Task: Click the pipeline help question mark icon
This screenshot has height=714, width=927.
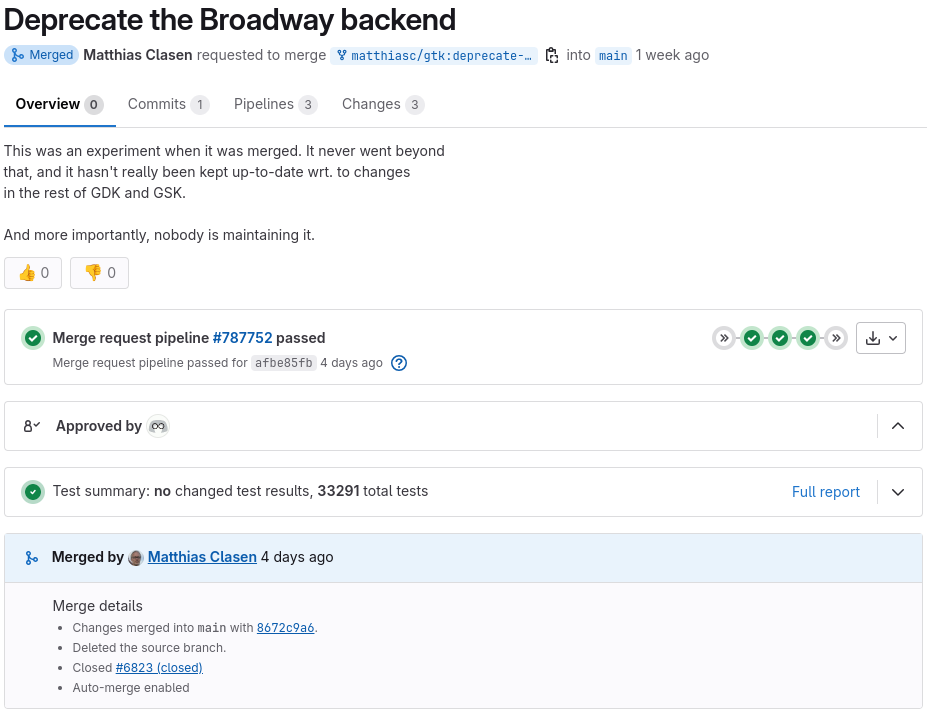Action: 399,363
